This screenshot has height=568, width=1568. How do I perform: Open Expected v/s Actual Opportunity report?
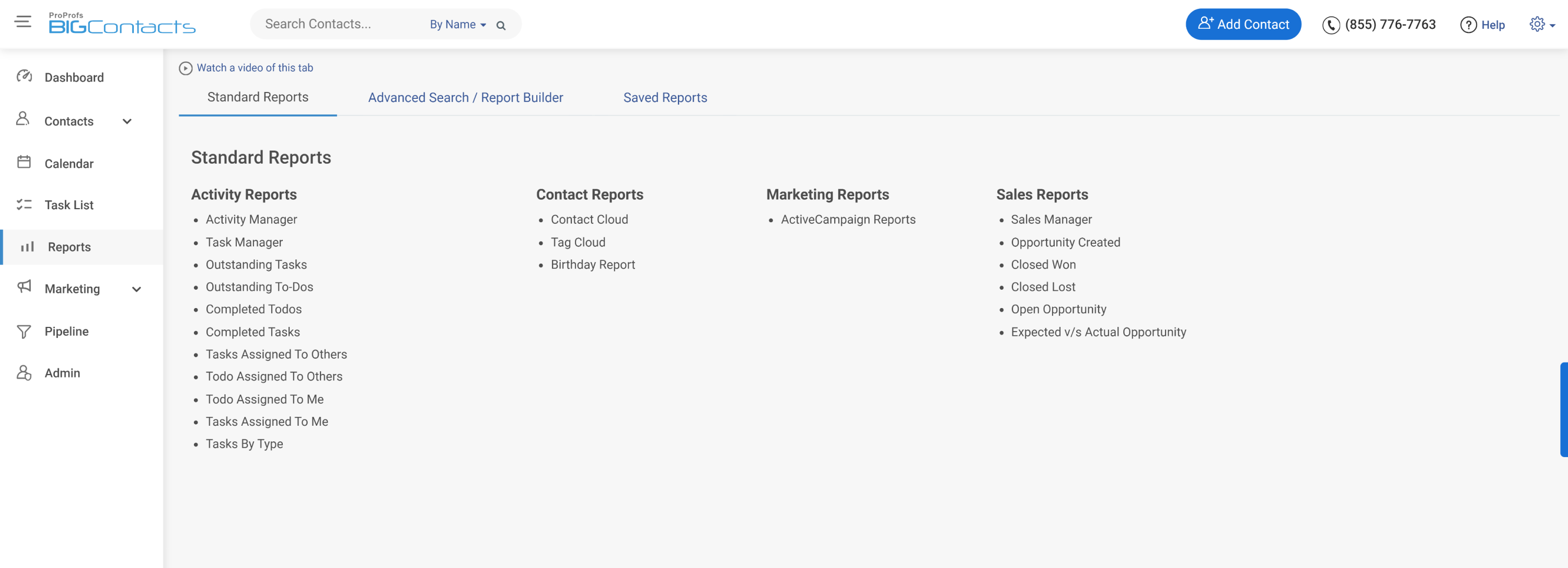click(x=1098, y=332)
